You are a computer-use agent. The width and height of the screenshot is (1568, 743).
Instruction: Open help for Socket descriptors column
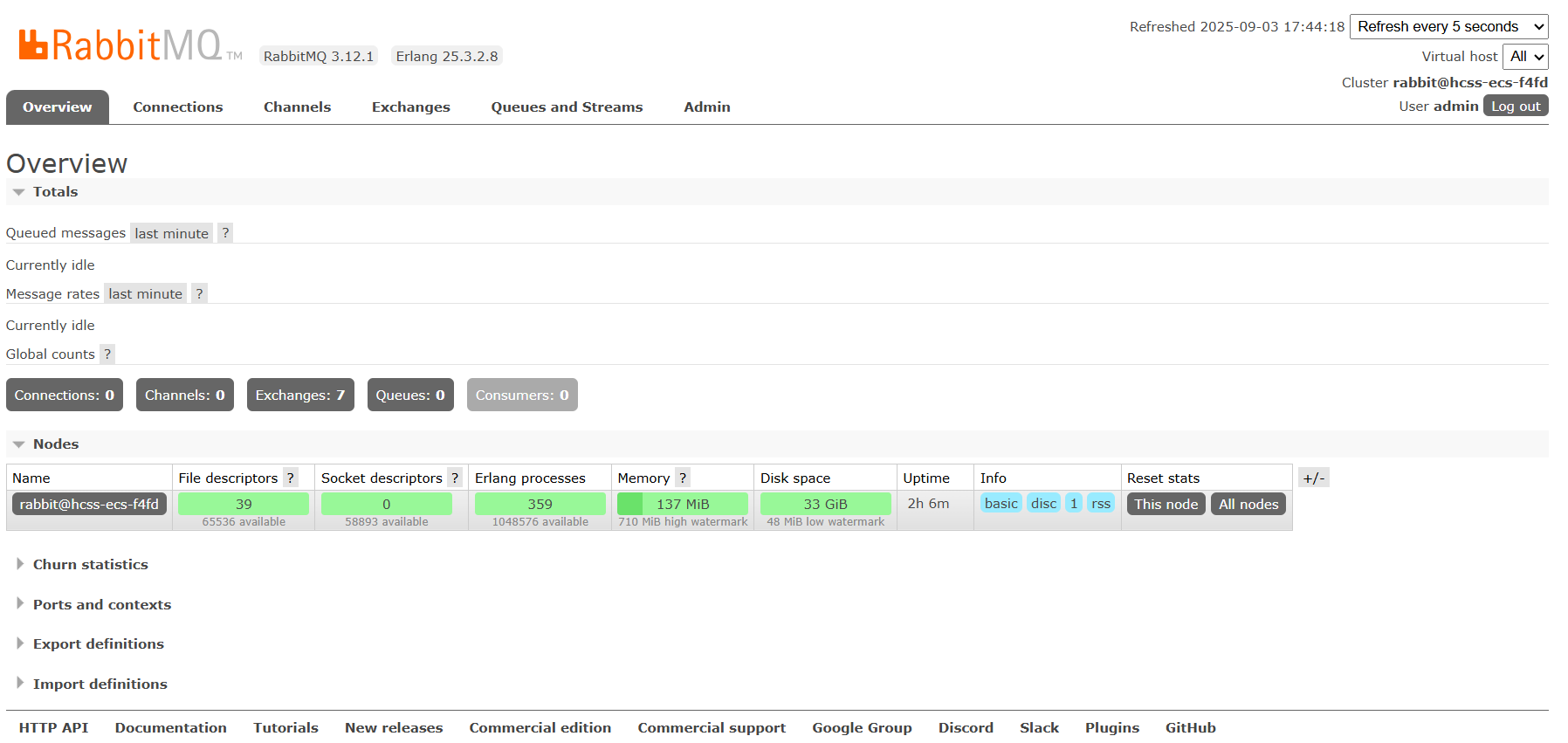[455, 478]
